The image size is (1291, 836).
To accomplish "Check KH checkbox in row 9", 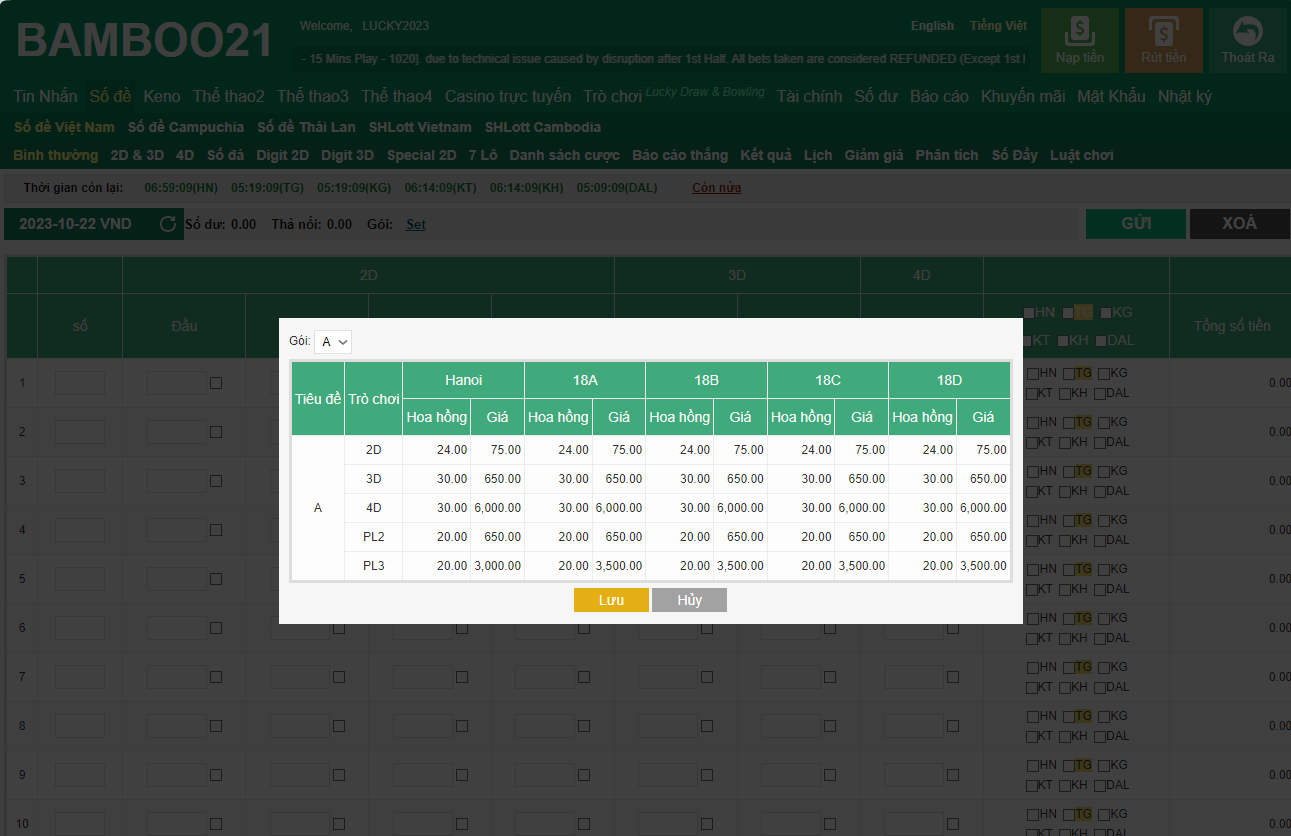I will [1065, 785].
